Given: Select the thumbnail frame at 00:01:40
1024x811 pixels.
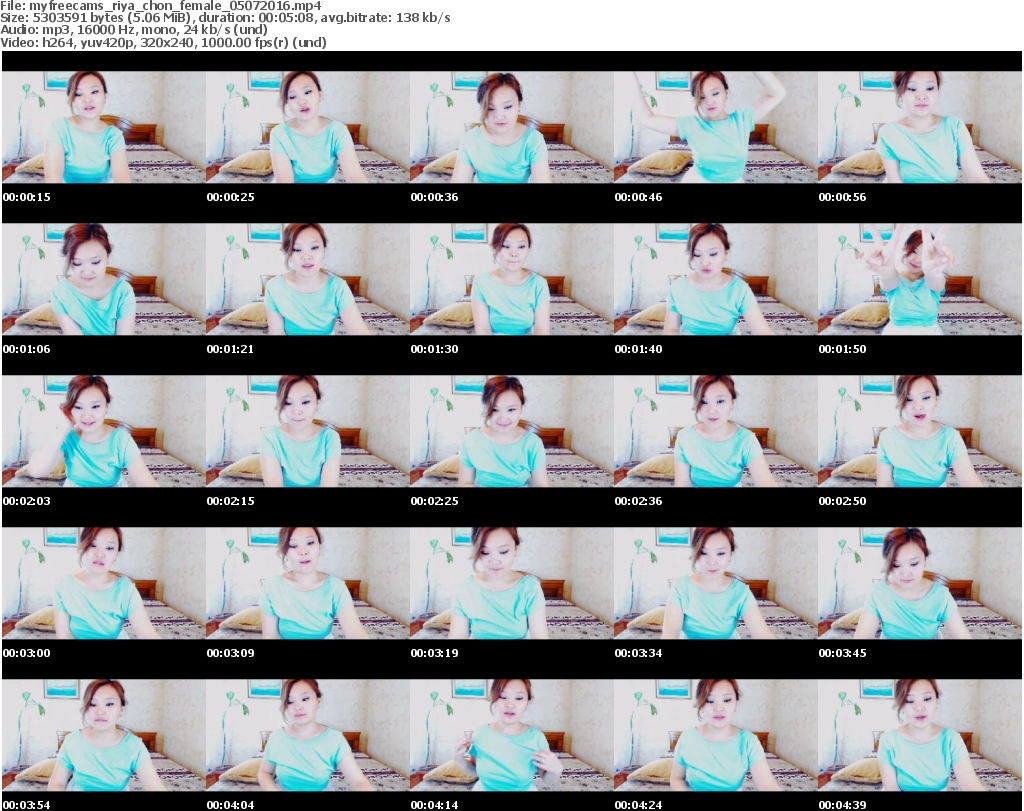Looking at the screenshot, I should 716,279.
